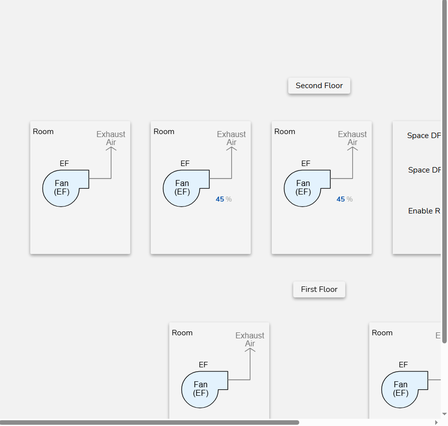Click the right scroll arrow on the horizontal scrollbar
This screenshot has height=426, width=448.
point(437,422)
